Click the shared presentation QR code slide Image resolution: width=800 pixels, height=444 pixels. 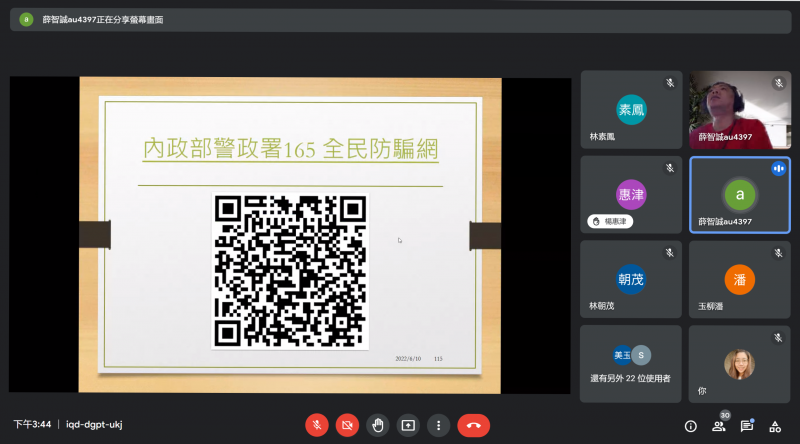pos(290,235)
